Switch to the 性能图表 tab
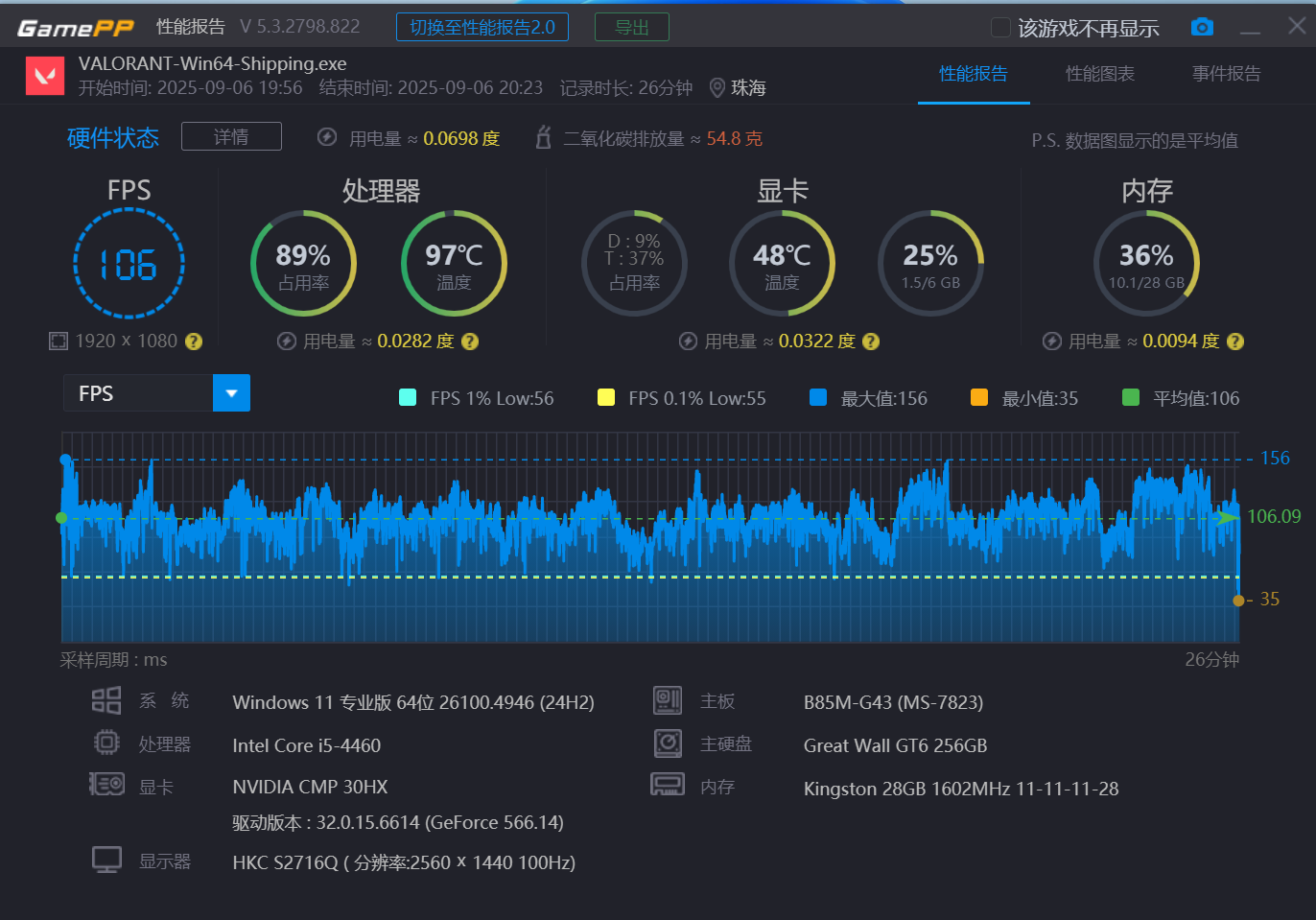Viewport: 1316px width, 920px height. (1099, 75)
